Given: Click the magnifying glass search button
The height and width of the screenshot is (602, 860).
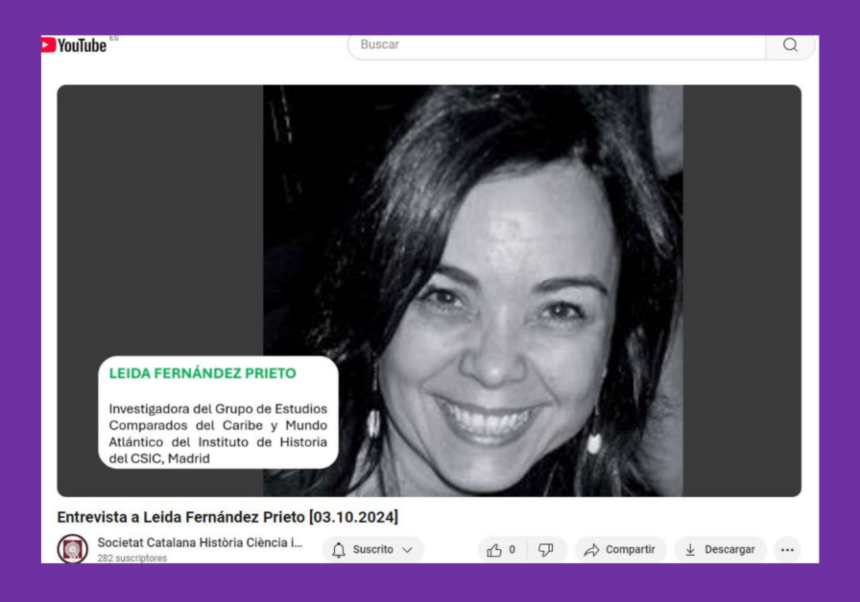Looking at the screenshot, I should pyautogui.click(x=790, y=45).
